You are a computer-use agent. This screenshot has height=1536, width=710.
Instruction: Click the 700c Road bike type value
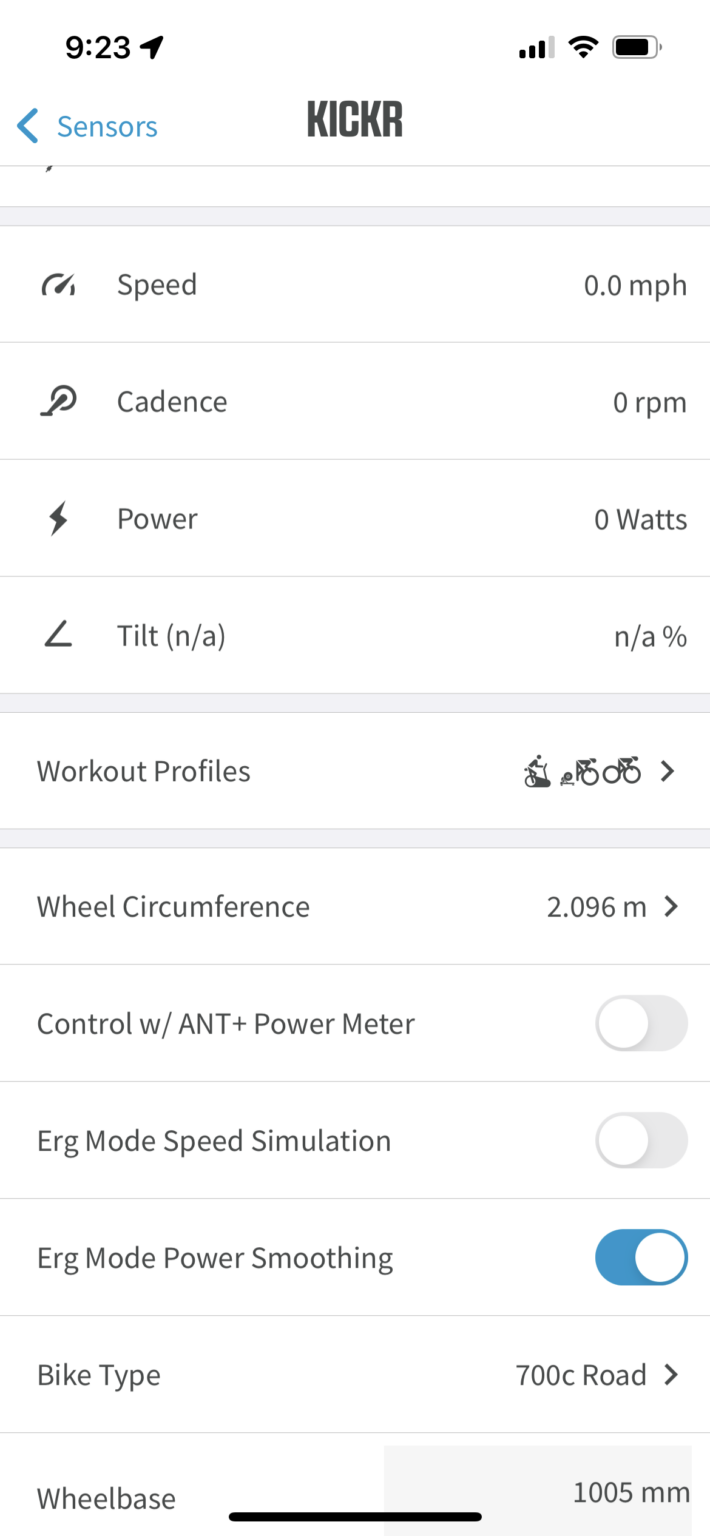point(581,1374)
